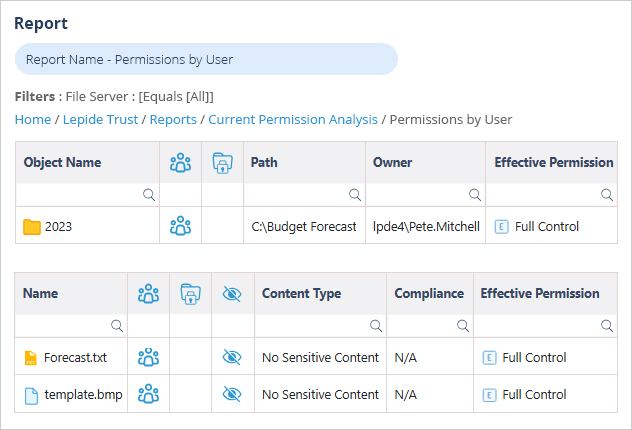
Task: Click the Full Control icon in the Forecast.txt row
Action: [x=489, y=357]
